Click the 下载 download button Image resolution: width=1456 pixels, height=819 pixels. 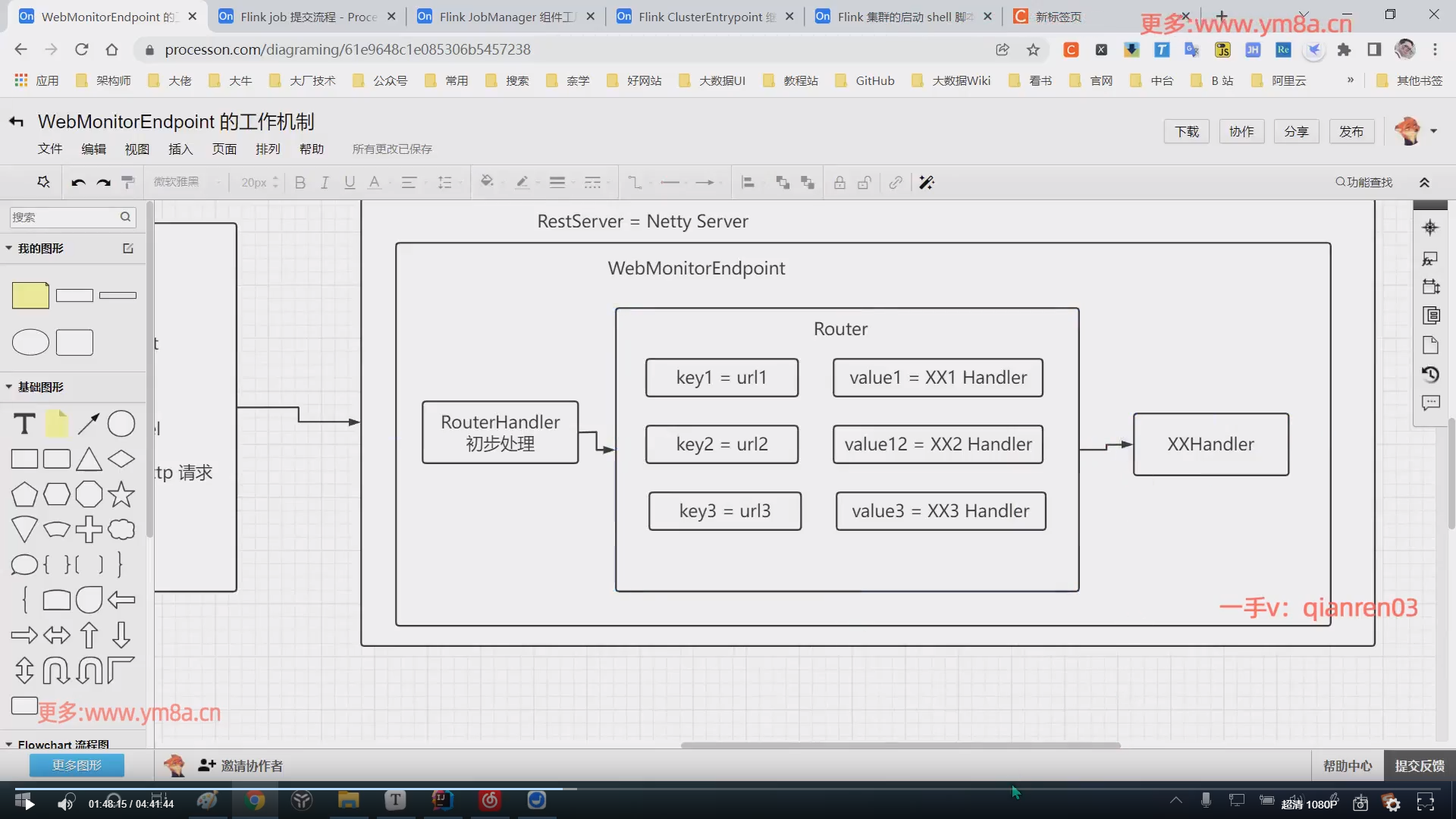(1187, 131)
